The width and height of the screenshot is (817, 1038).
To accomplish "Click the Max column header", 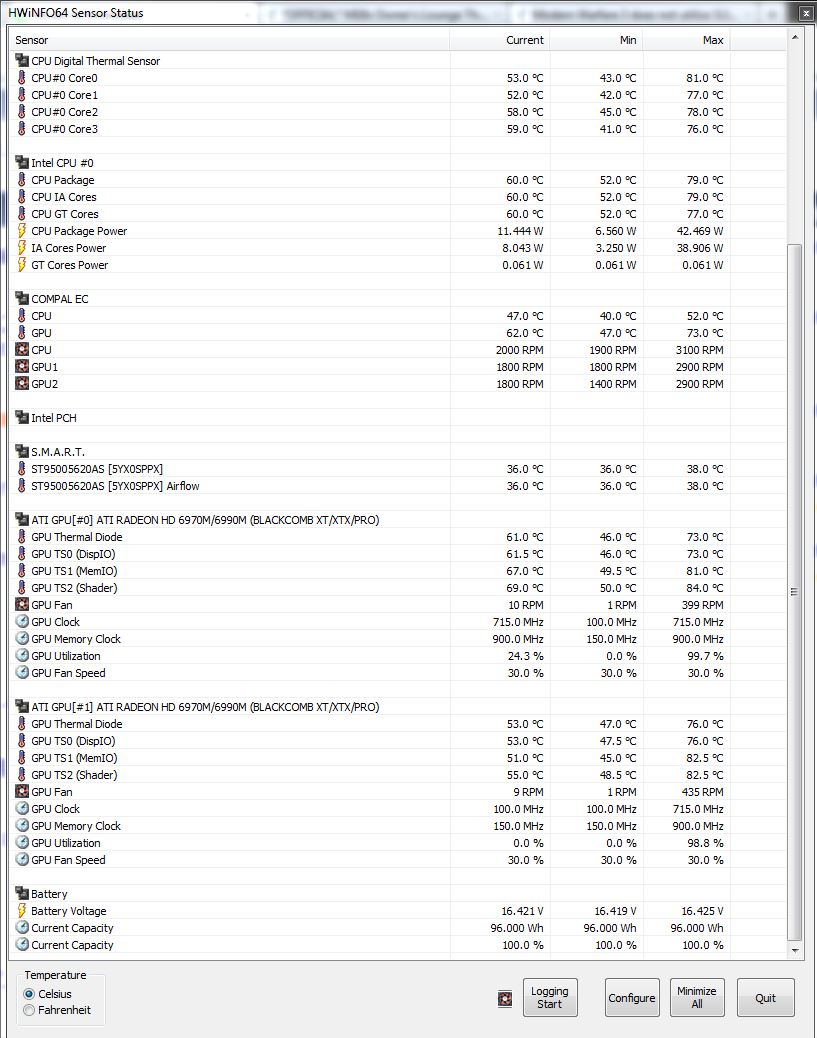I will click(687, 40).
